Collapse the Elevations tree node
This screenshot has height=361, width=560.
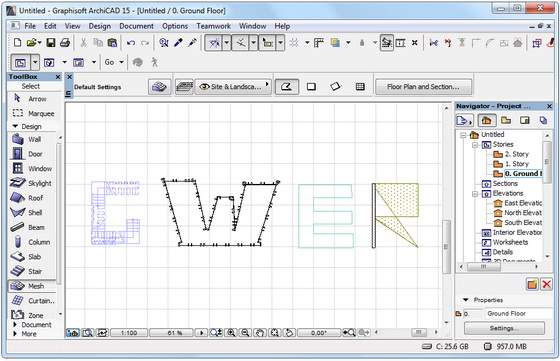(475, 194)
